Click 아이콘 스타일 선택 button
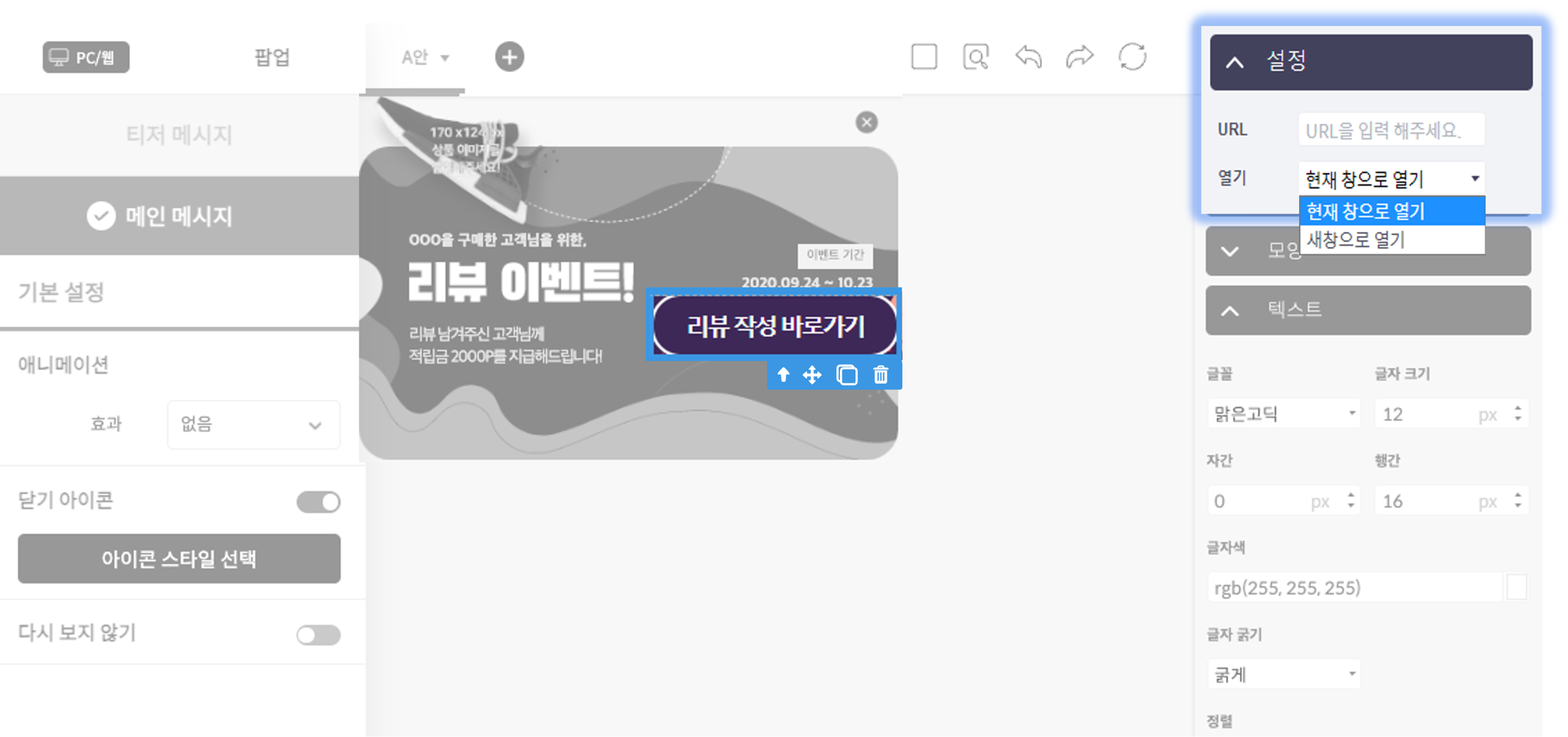1568x737 pixels. (179, 559)
